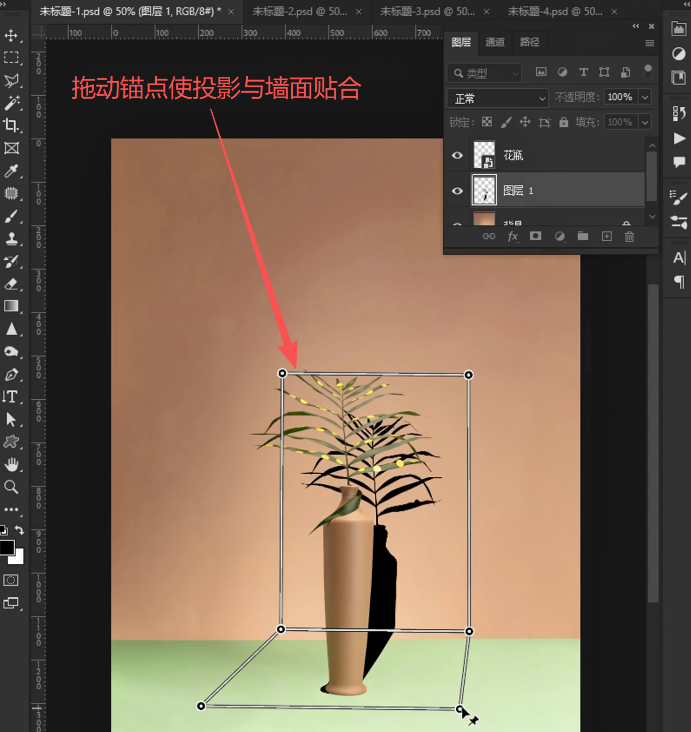Add a layer mask

536,236
